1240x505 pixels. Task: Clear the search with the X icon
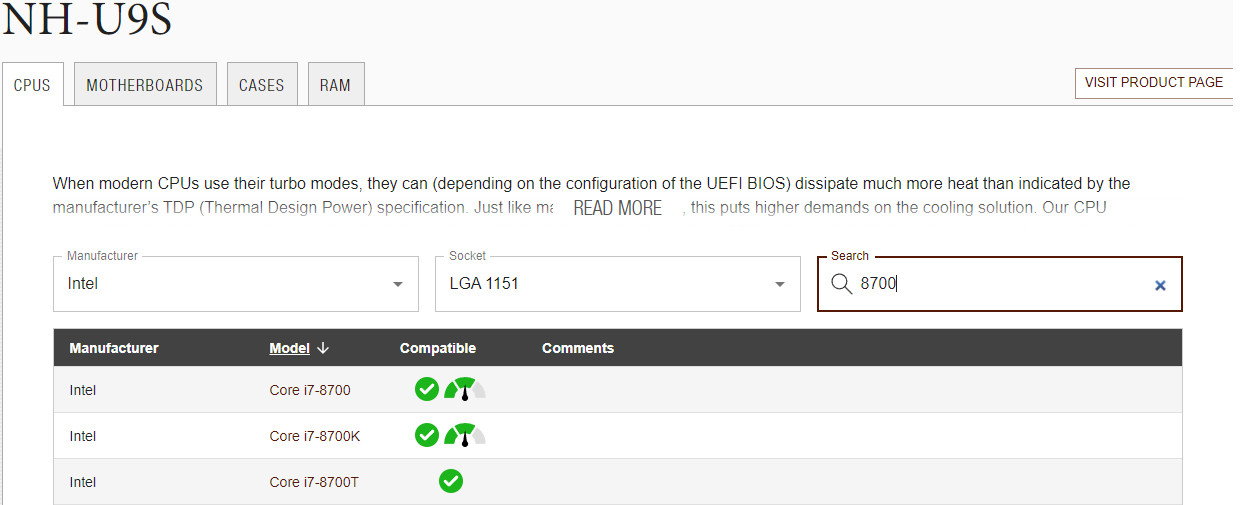click(1160, 285)
